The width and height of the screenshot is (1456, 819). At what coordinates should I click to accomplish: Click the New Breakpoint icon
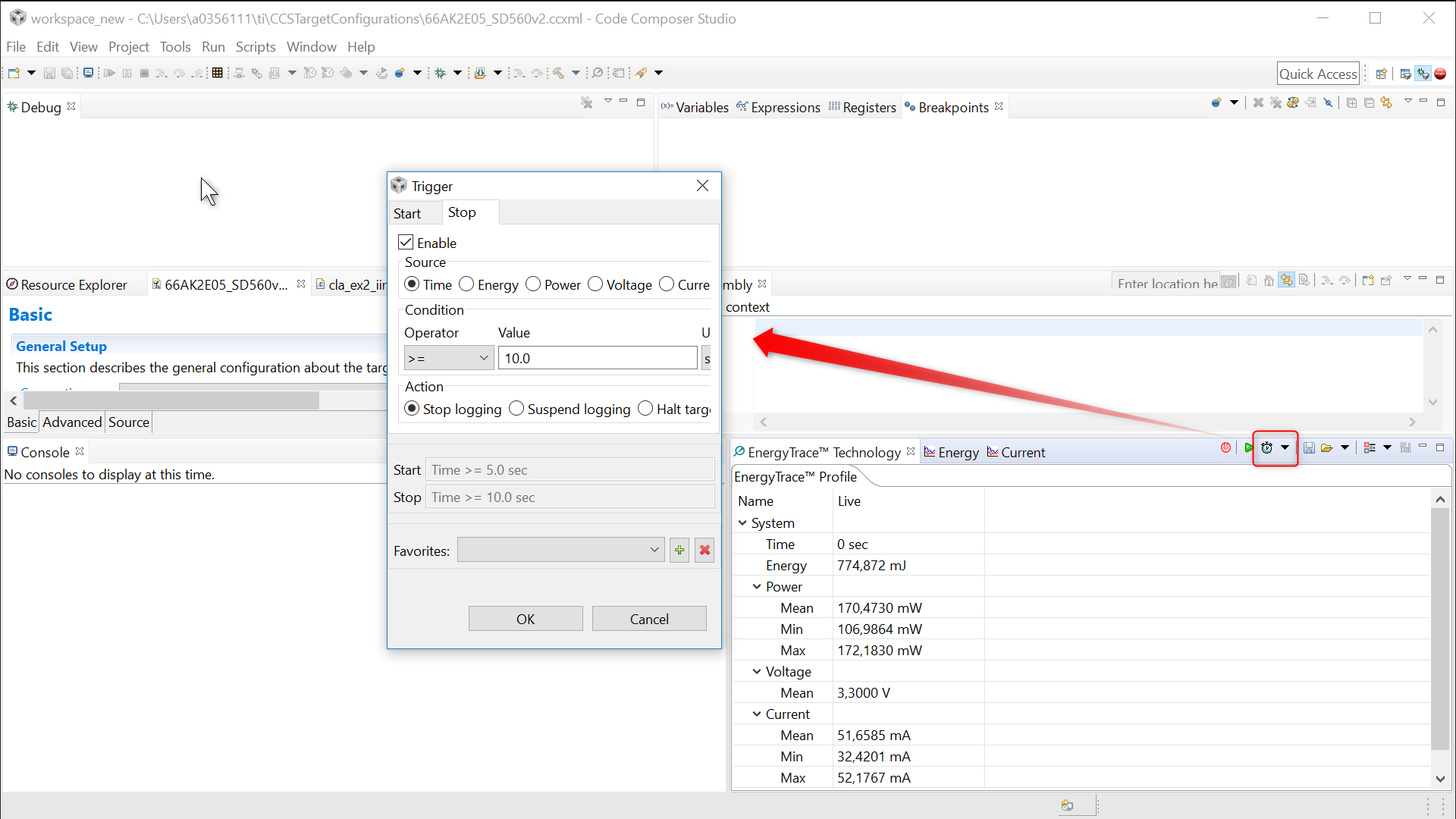1216,102
